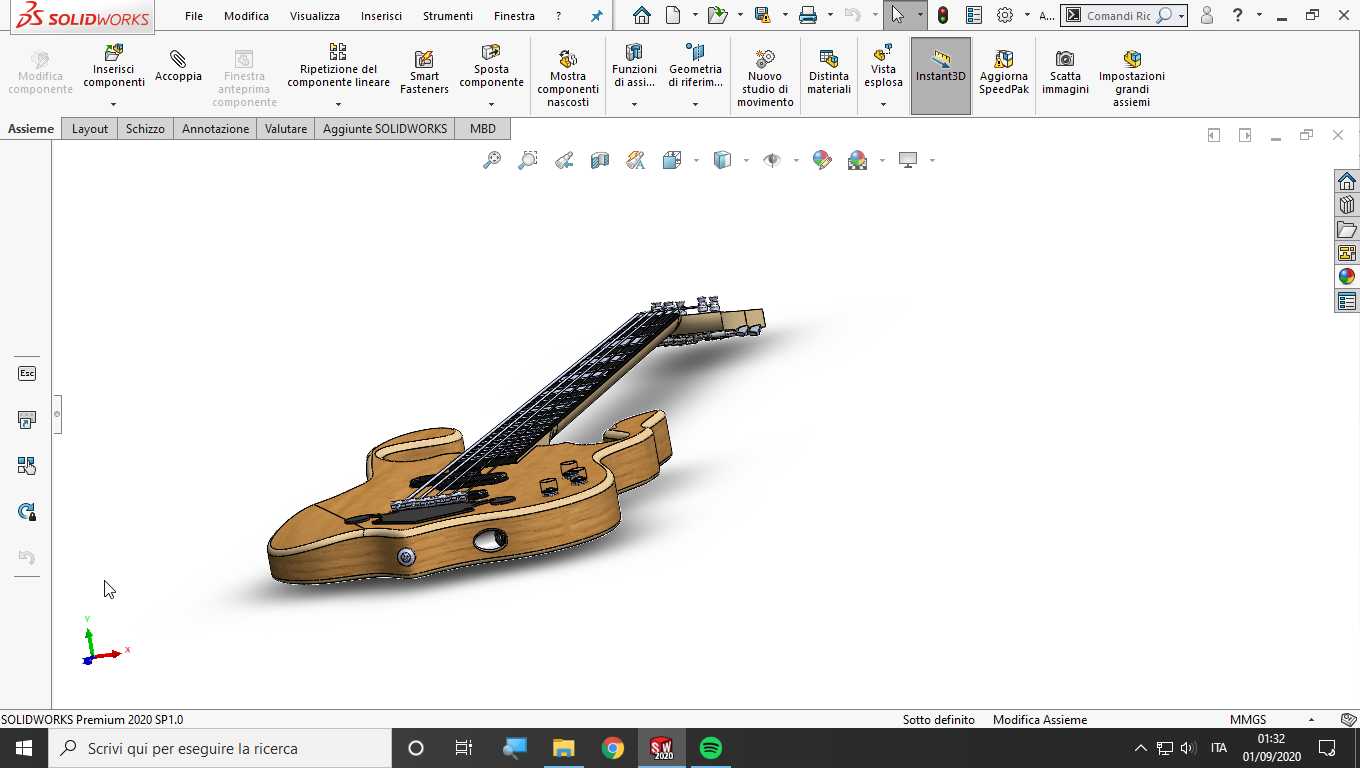Click the Previous View icon

click(564, 160)
